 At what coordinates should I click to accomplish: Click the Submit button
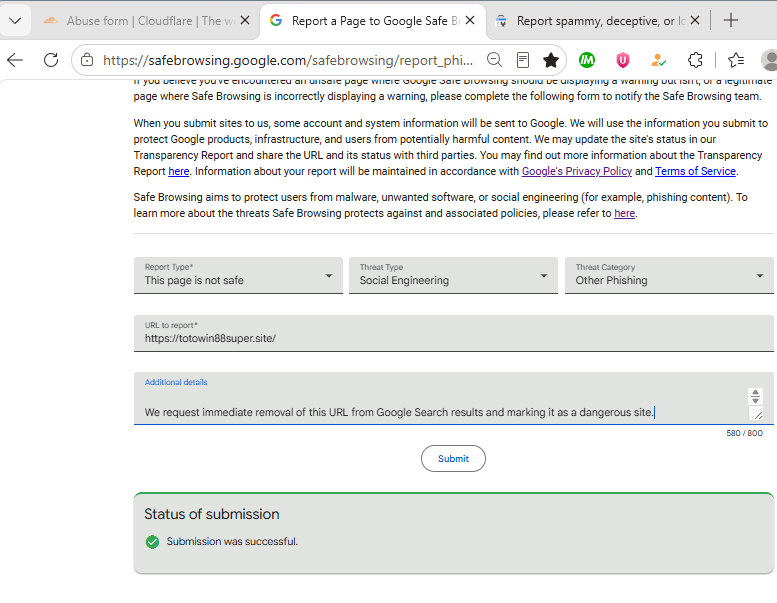pos(453,459)
